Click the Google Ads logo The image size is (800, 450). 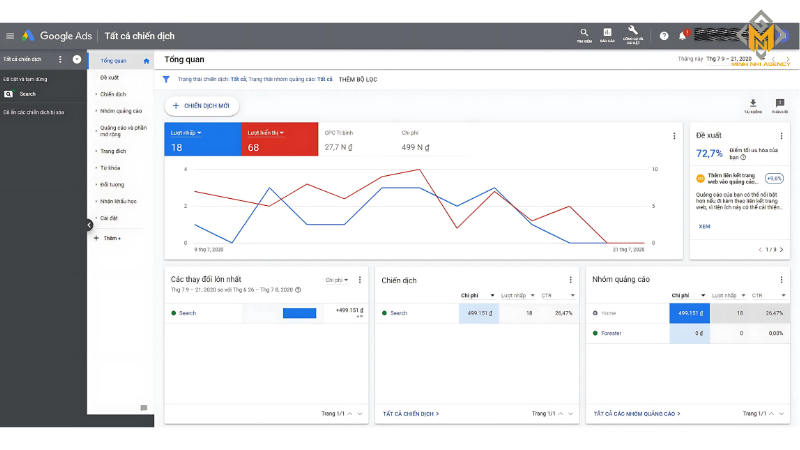click(57, 36)
